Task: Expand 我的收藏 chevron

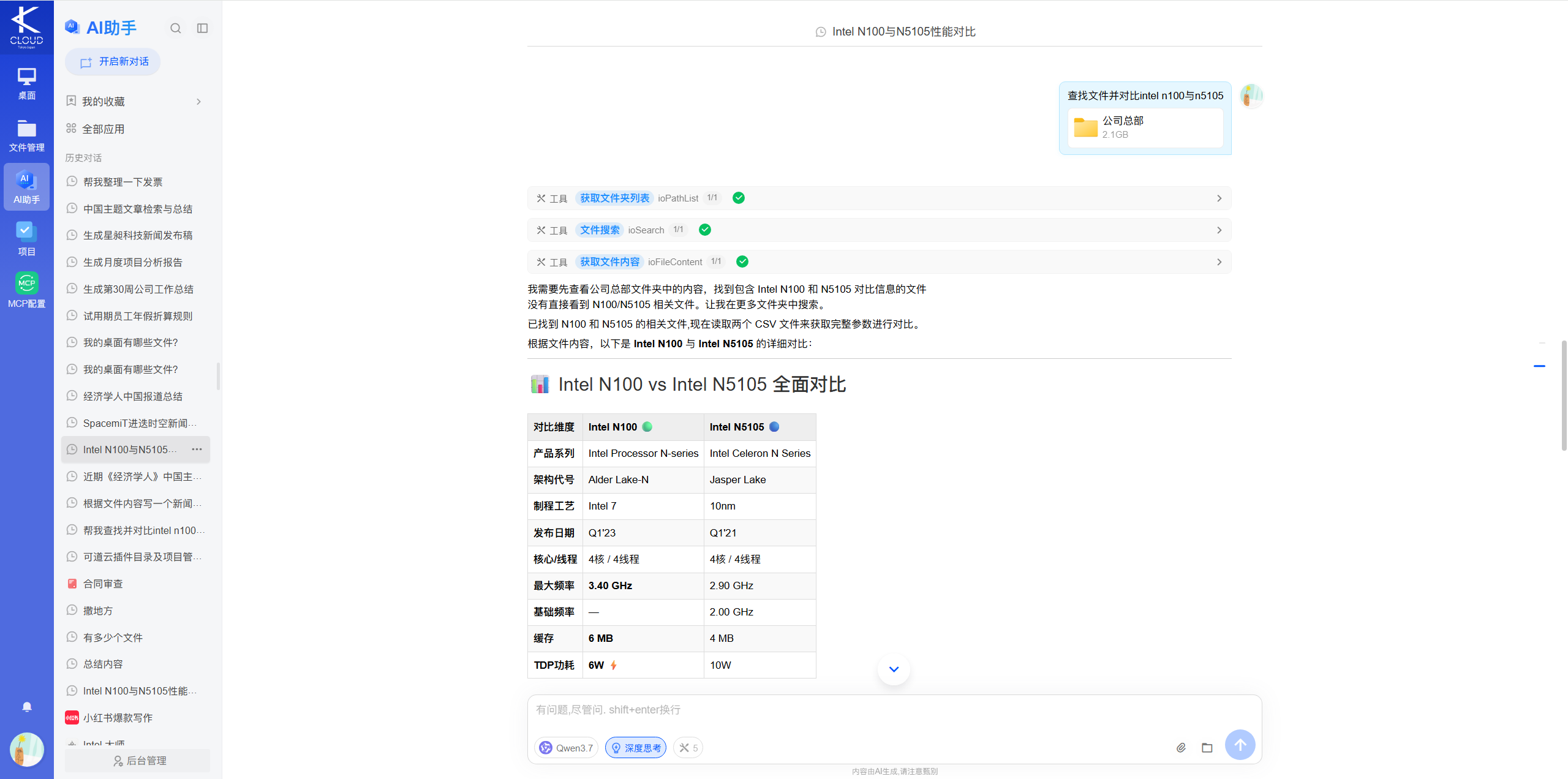Action: click(198, 102)
